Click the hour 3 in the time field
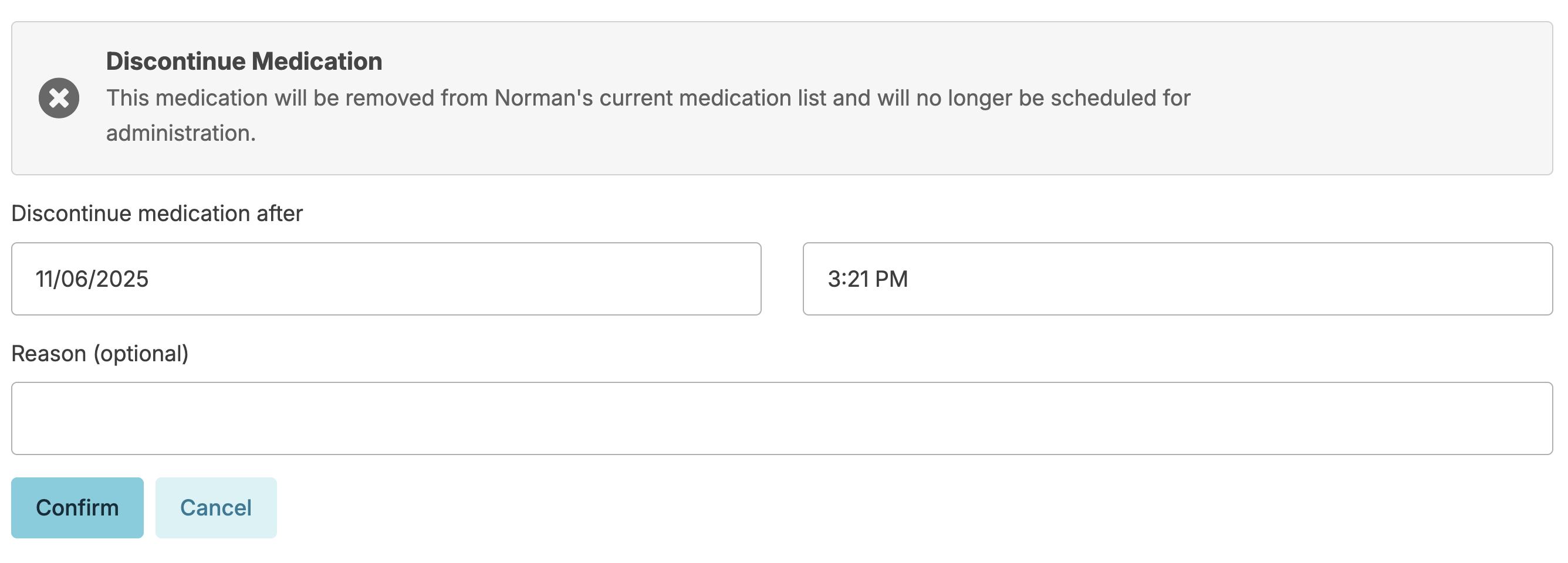Viewport: 1568px width, 563px height. 834,279
